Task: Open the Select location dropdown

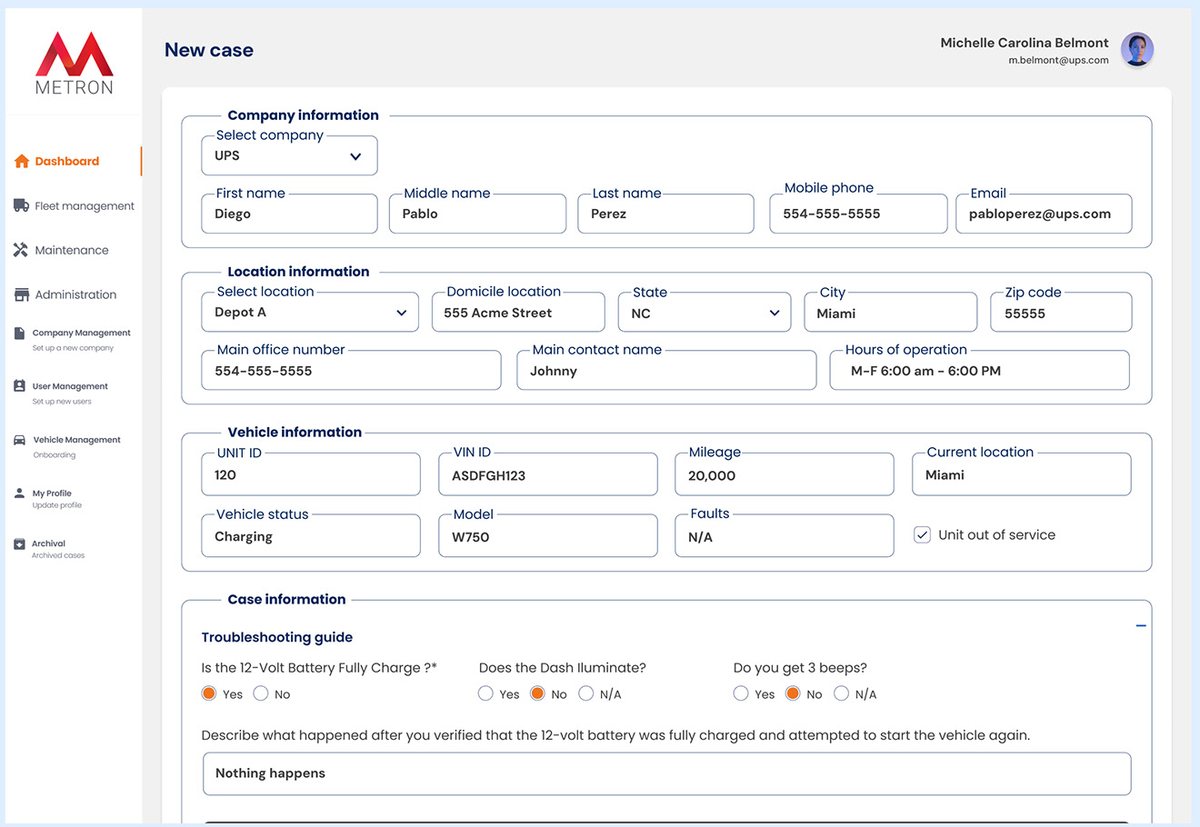Action: 310,312
